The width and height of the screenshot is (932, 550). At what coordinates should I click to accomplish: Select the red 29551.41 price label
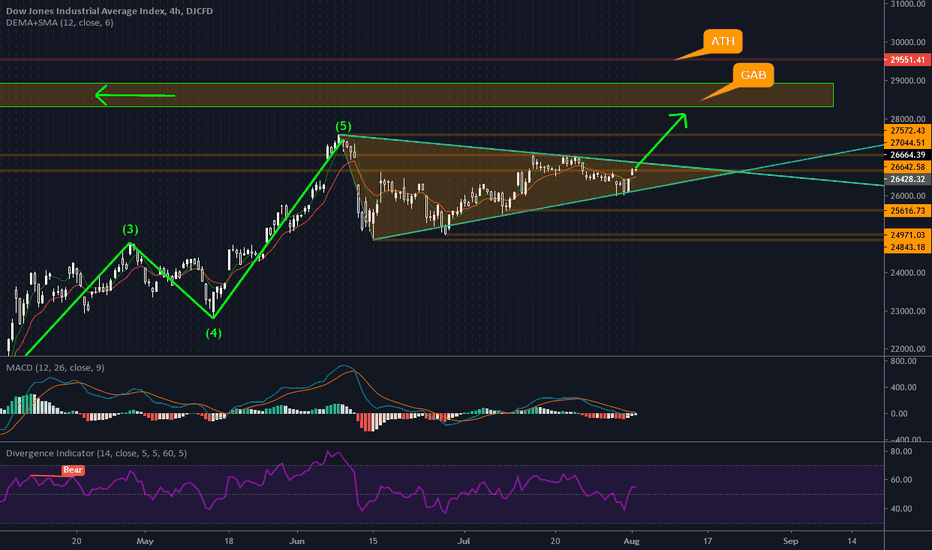click(x=908, y=60)
